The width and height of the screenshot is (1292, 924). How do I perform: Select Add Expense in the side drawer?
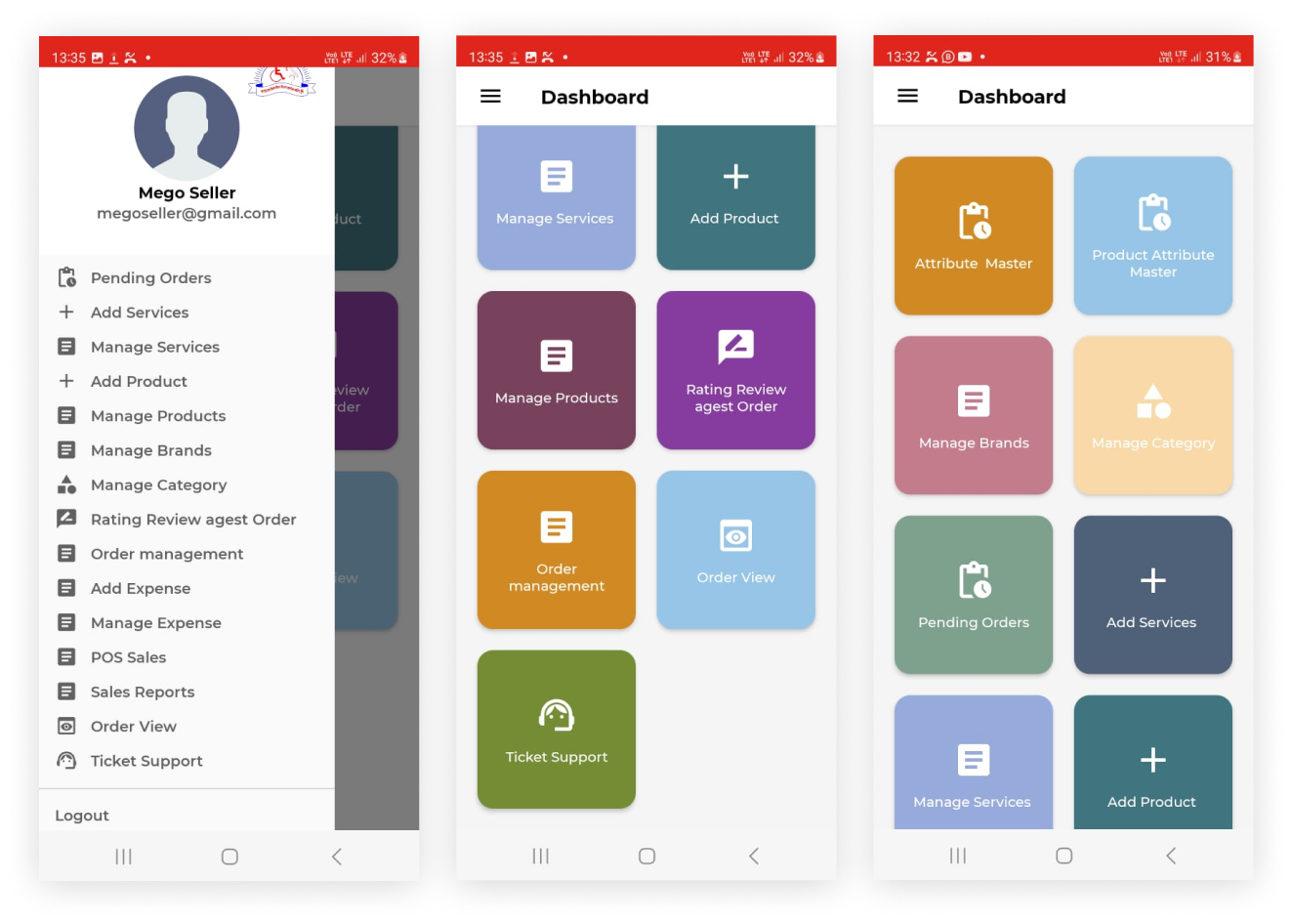click(141, 588)
